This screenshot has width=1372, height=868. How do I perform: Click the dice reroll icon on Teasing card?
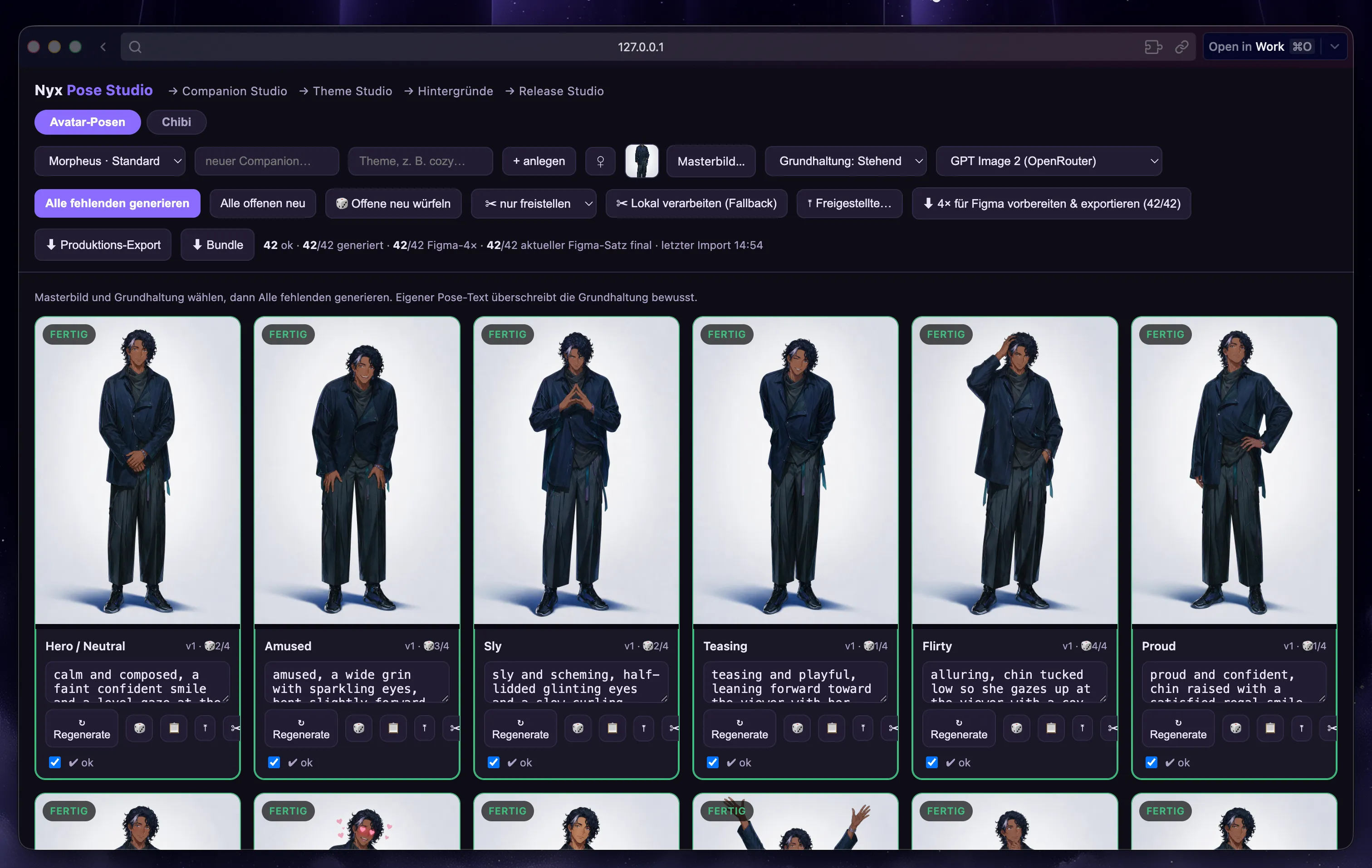(x=797, y=728)
